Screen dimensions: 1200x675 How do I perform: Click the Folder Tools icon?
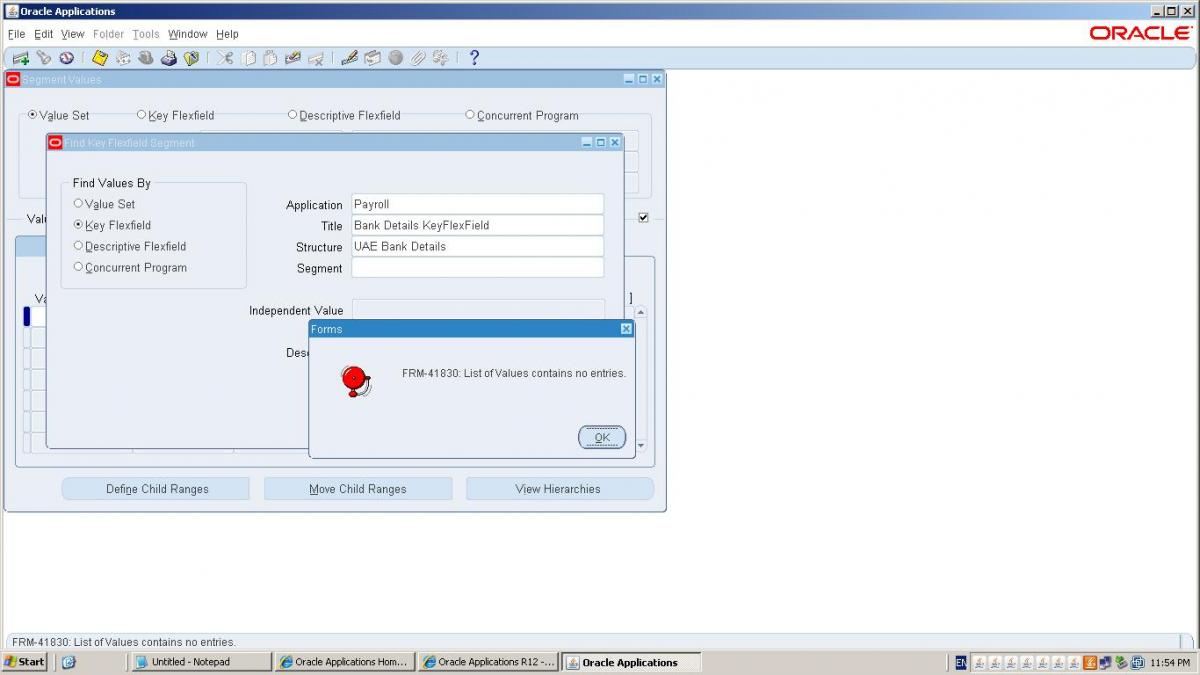click(372, 57)
